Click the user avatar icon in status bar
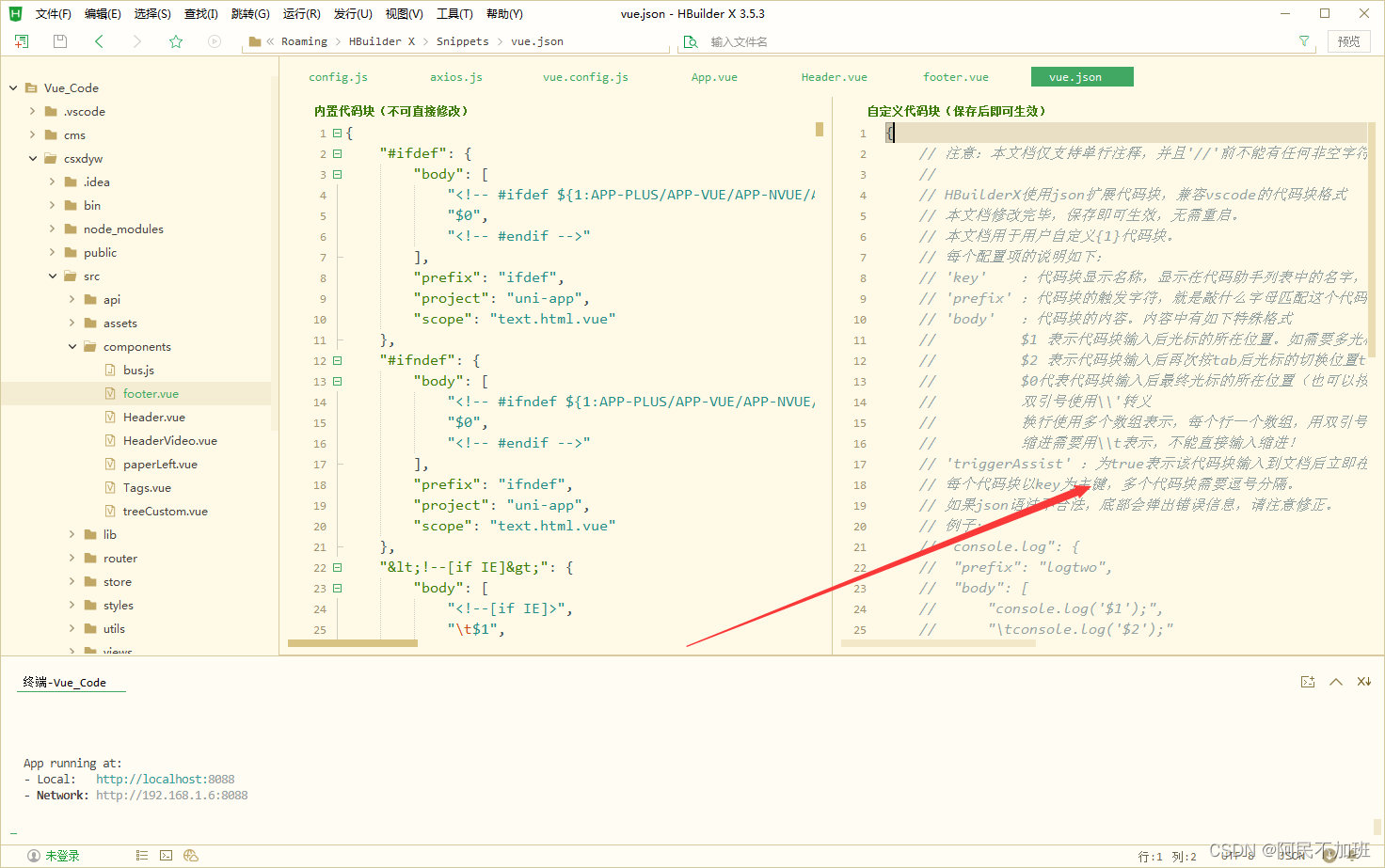 [34, 856]
